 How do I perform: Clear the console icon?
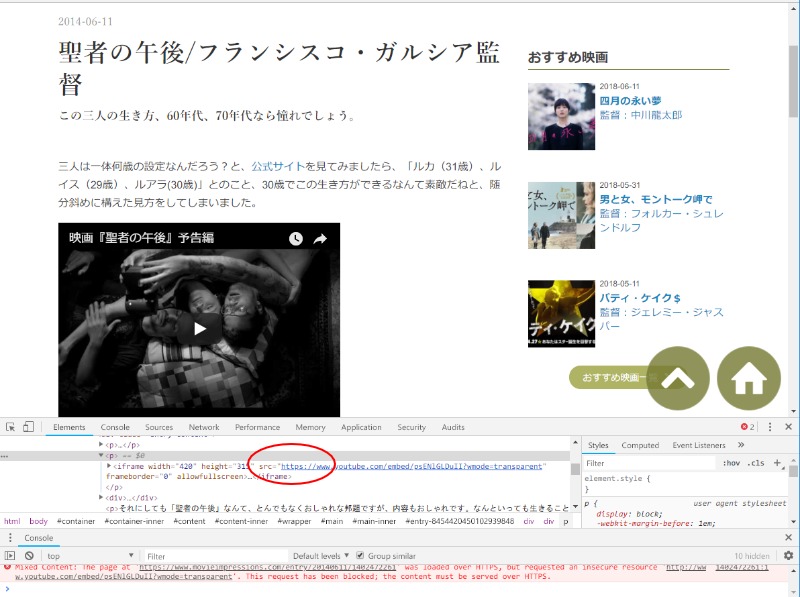[x=29, y=556]
